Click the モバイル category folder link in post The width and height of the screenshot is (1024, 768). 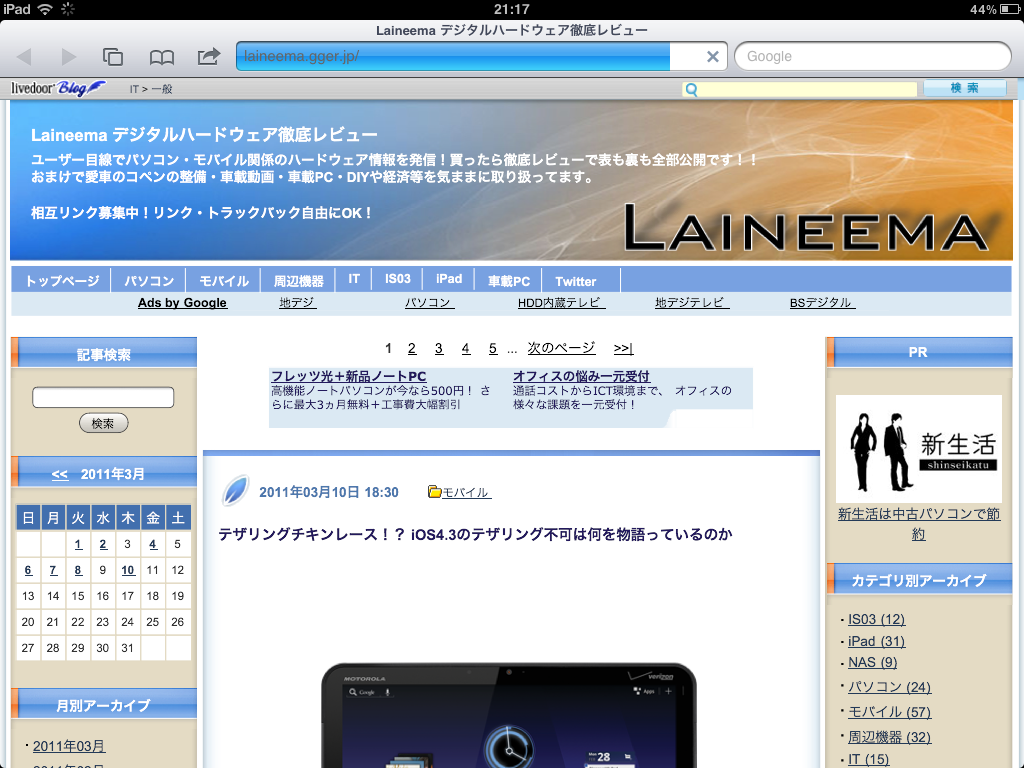click(x=459, y=492)
